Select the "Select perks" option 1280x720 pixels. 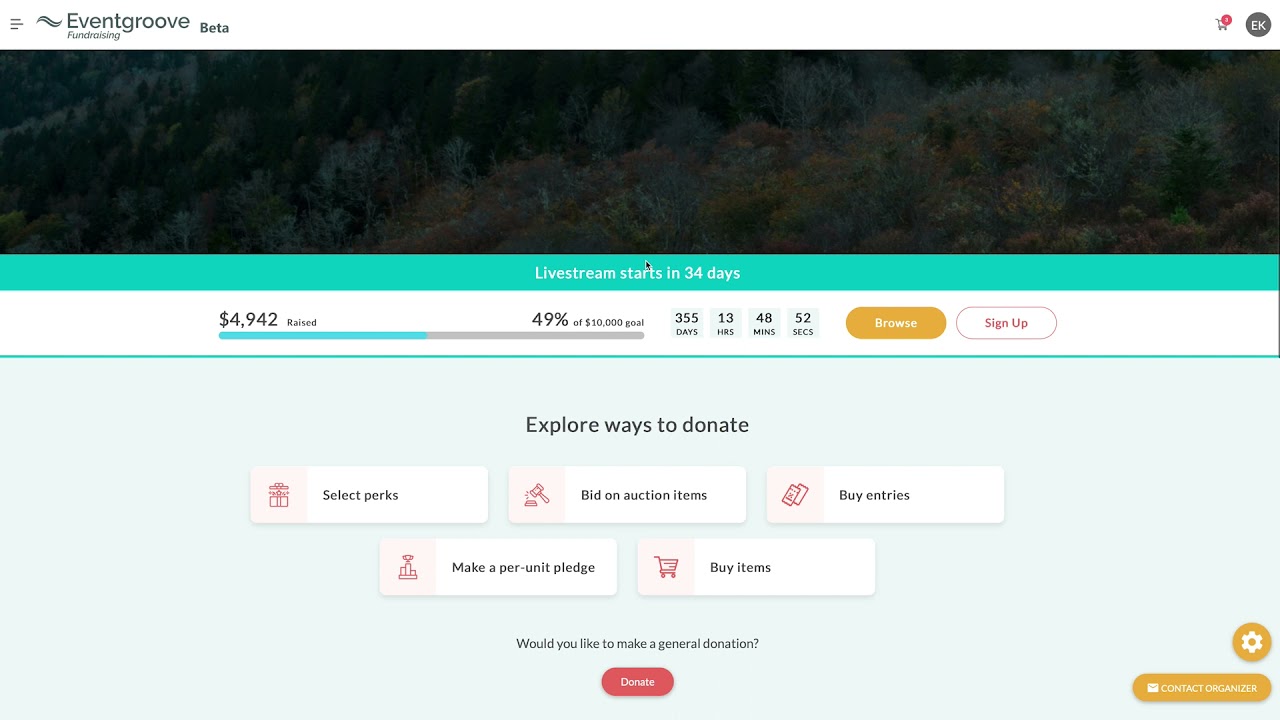369,495
